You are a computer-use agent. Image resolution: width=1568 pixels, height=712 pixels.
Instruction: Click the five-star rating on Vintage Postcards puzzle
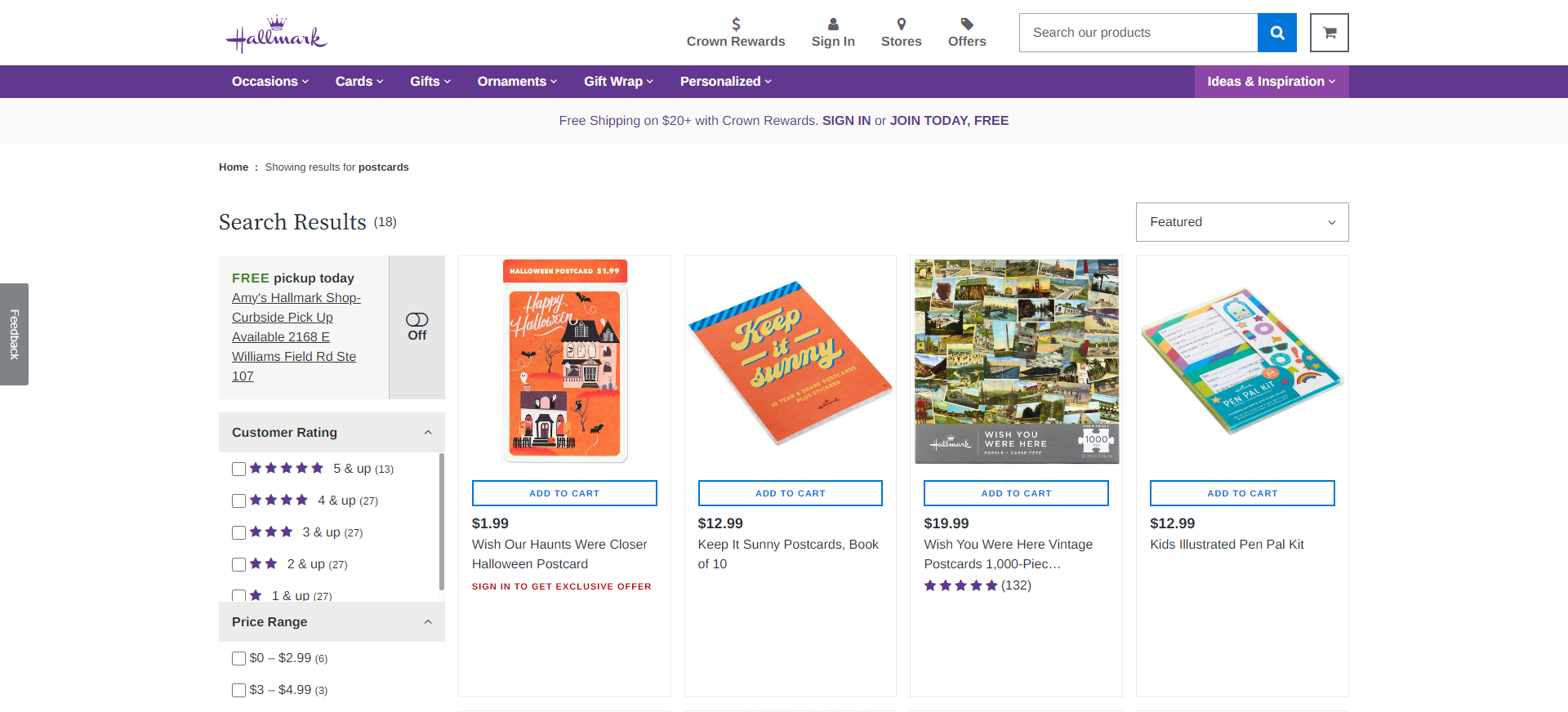[960, 585]
